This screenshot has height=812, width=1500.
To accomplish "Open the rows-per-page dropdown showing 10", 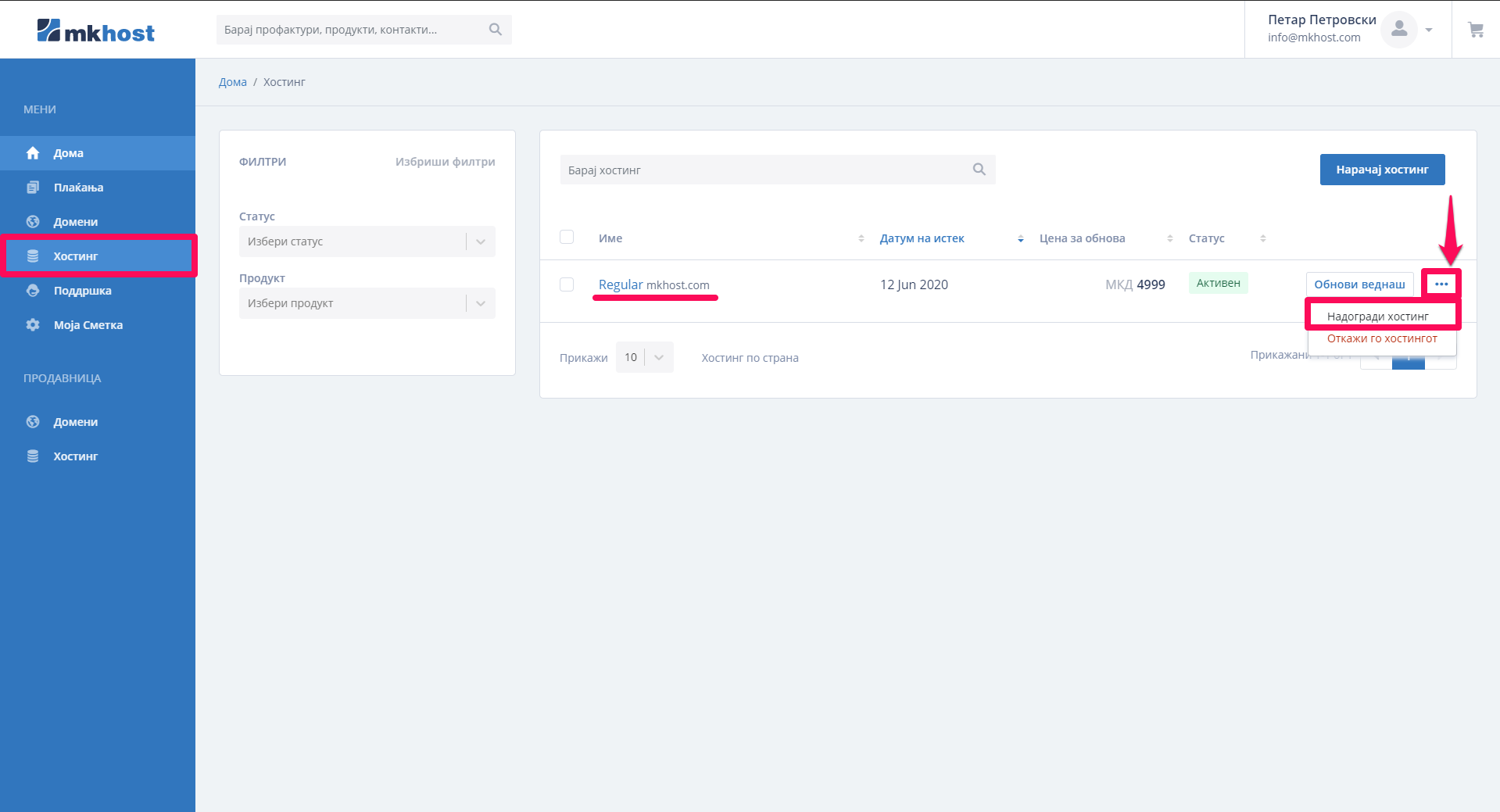I will (x=644, y=357).
